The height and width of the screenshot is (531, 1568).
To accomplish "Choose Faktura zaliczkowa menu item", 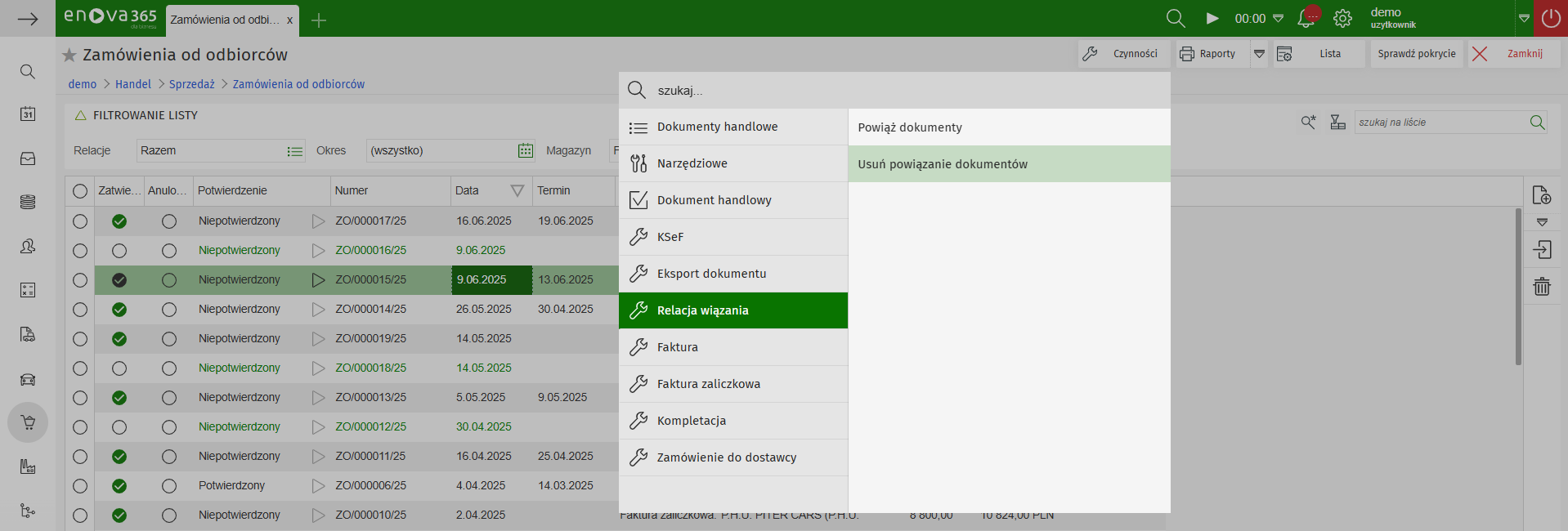I will click(708, 384).
